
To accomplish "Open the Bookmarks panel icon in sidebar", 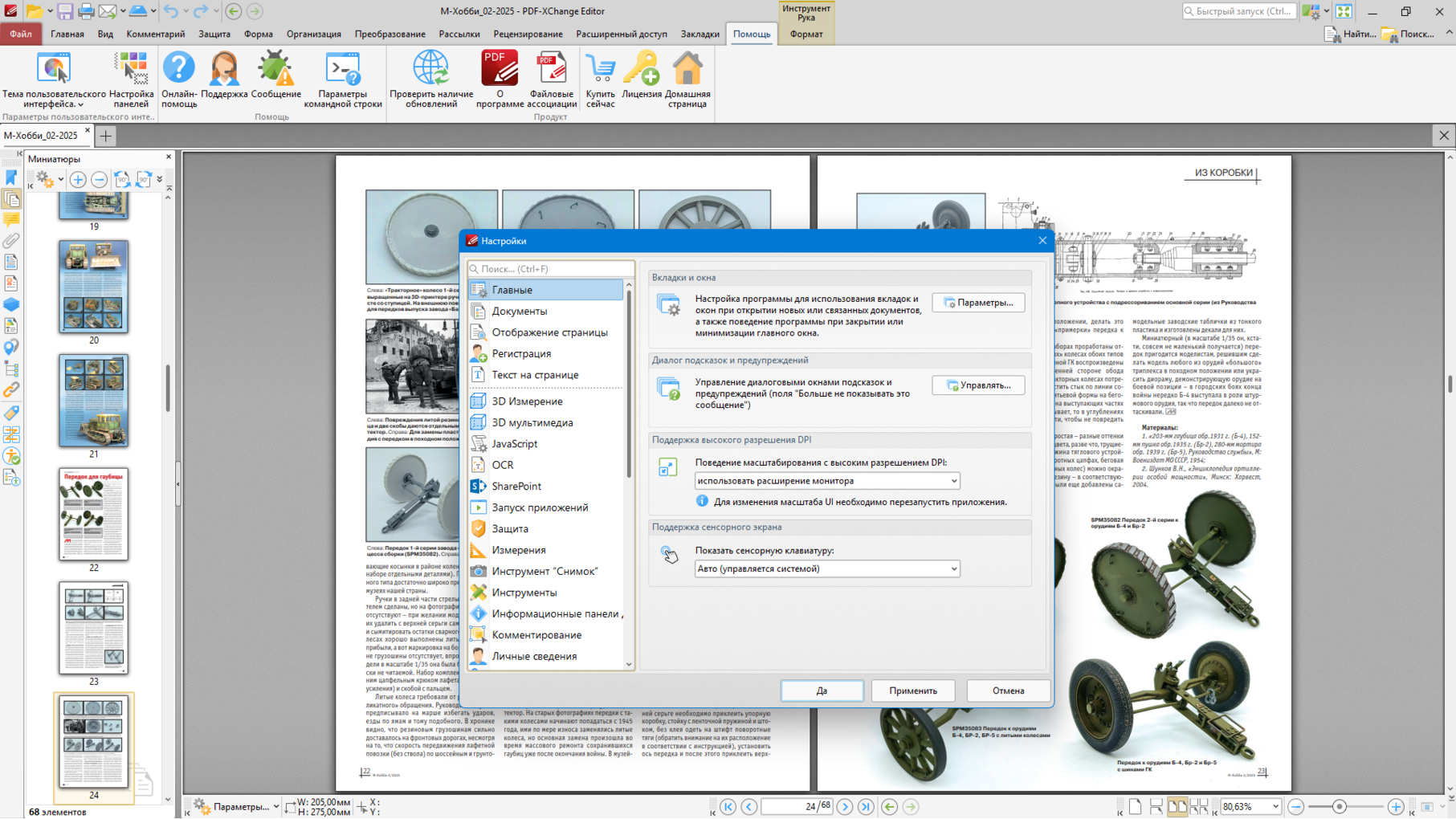I will [x=11, y=177].
